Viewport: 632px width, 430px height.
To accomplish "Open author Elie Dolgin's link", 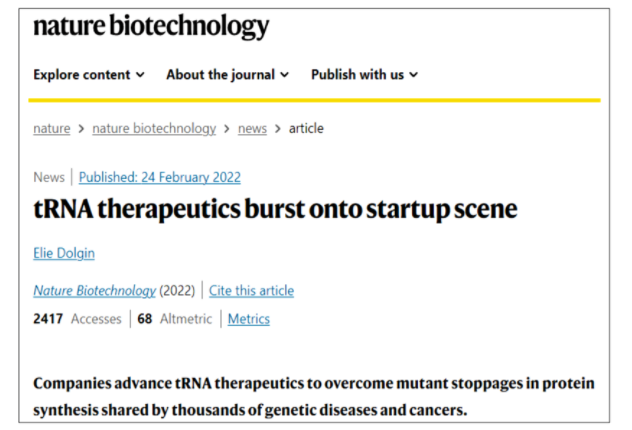I will tap(66, 255).
